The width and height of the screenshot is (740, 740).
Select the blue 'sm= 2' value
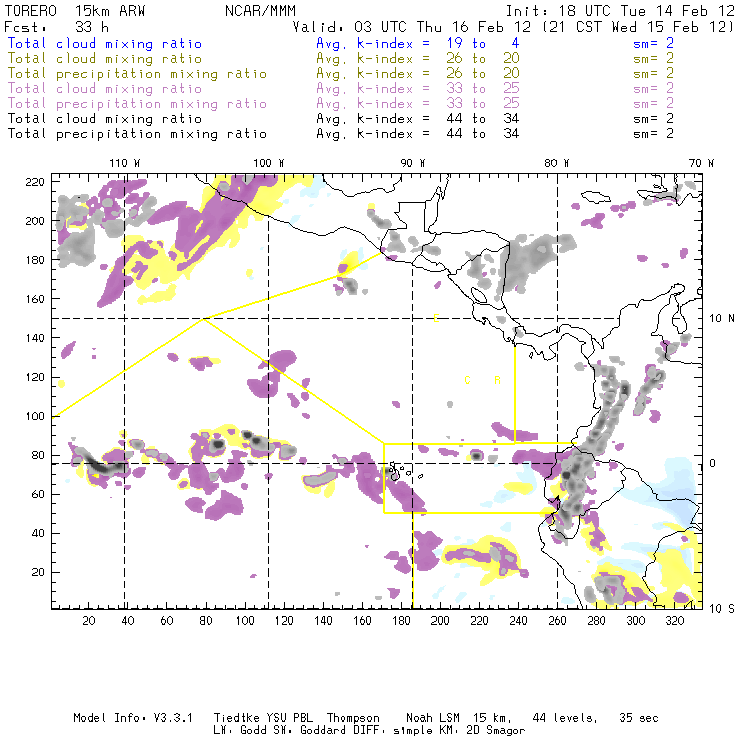654,43
